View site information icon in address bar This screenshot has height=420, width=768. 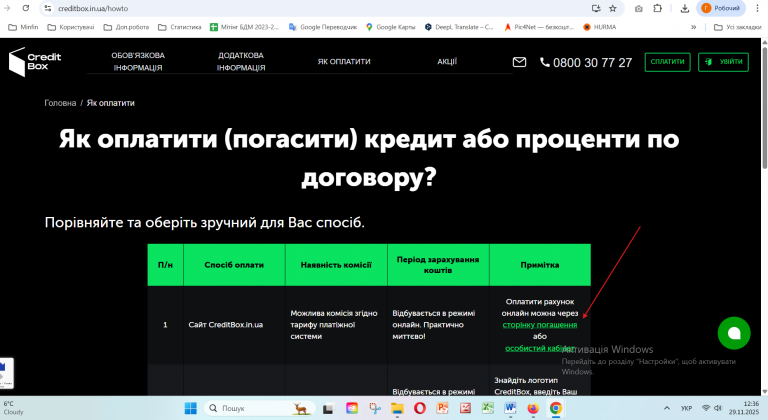(48, 8)
